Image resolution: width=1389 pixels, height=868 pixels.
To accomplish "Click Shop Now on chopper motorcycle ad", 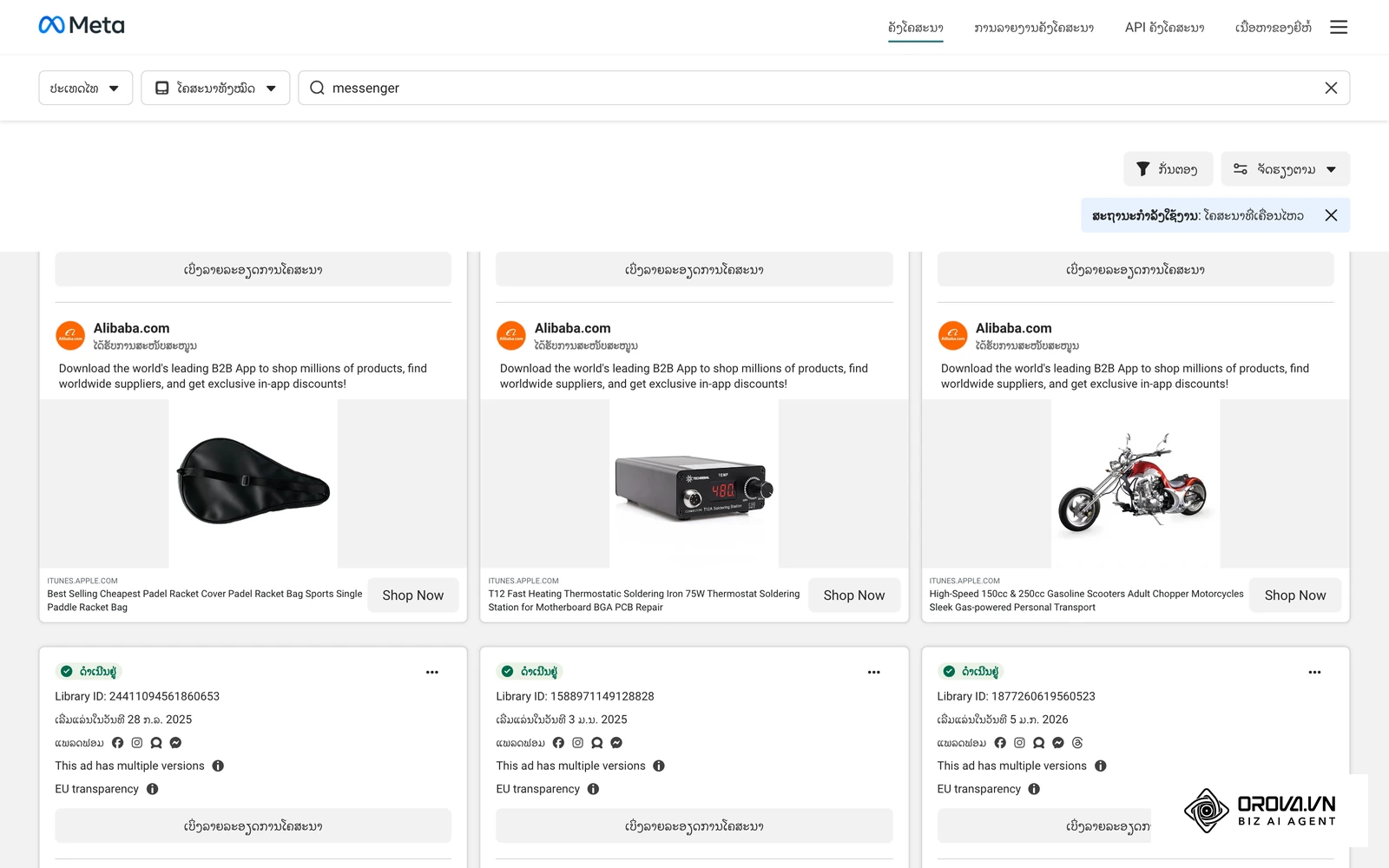I will 1295,595.
